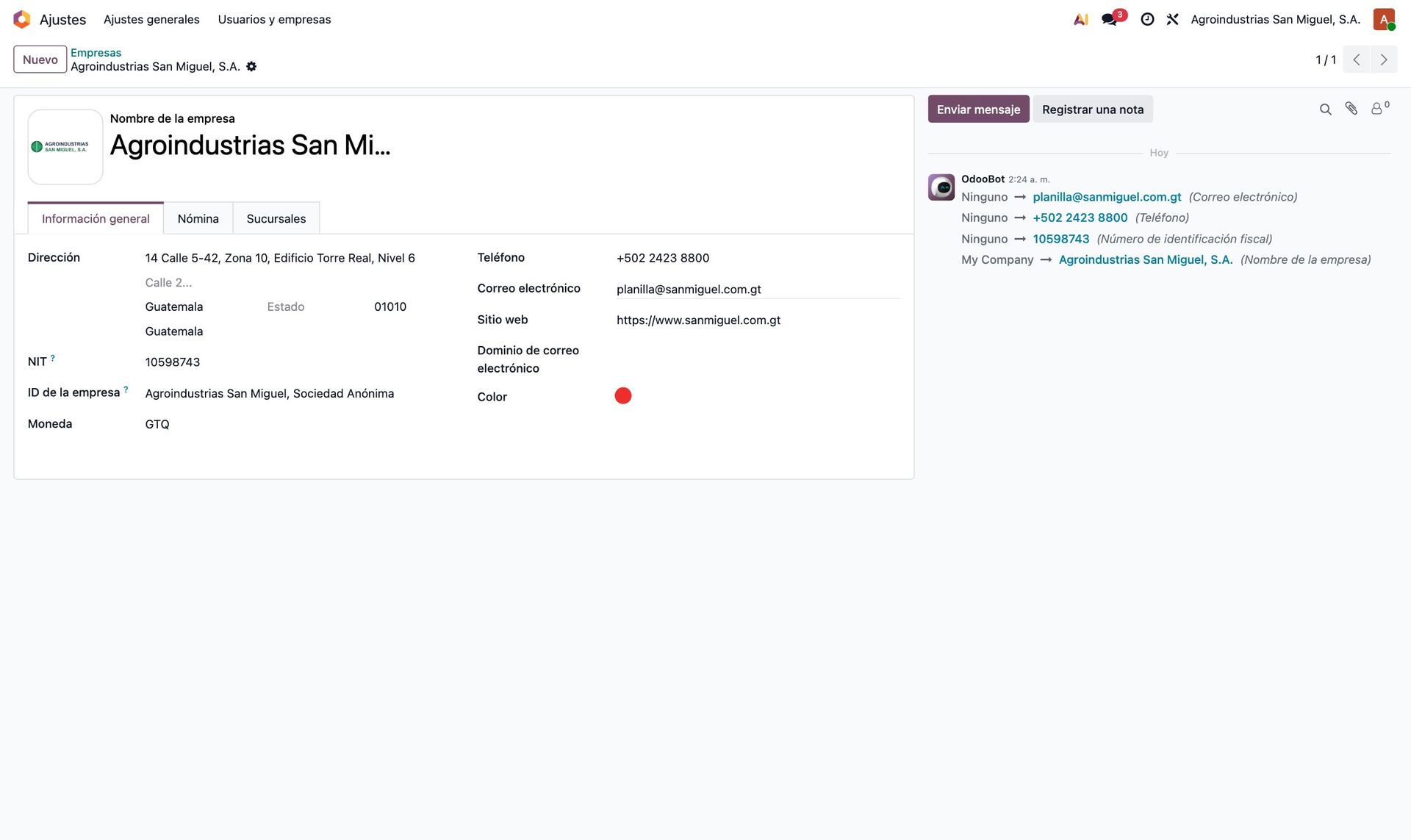
Task: Edit the street address field
Action: point(298,258)
